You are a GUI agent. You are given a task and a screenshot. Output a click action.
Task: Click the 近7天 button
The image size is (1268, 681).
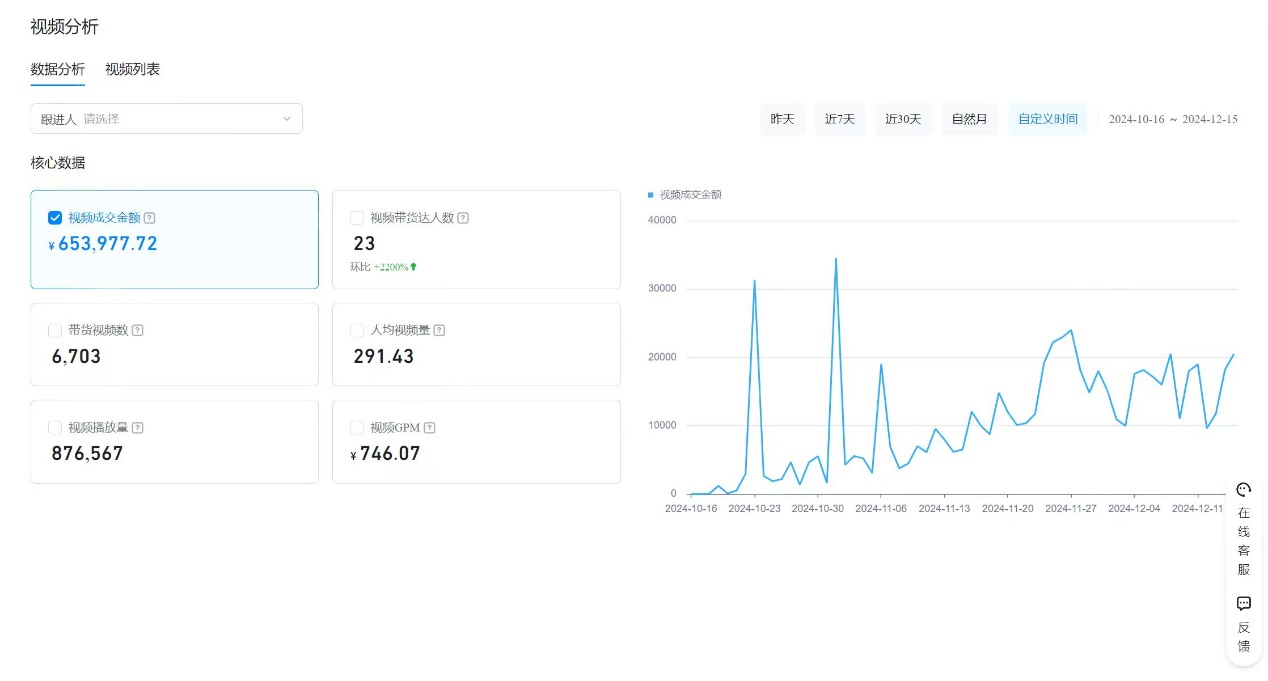click(839, 119)
